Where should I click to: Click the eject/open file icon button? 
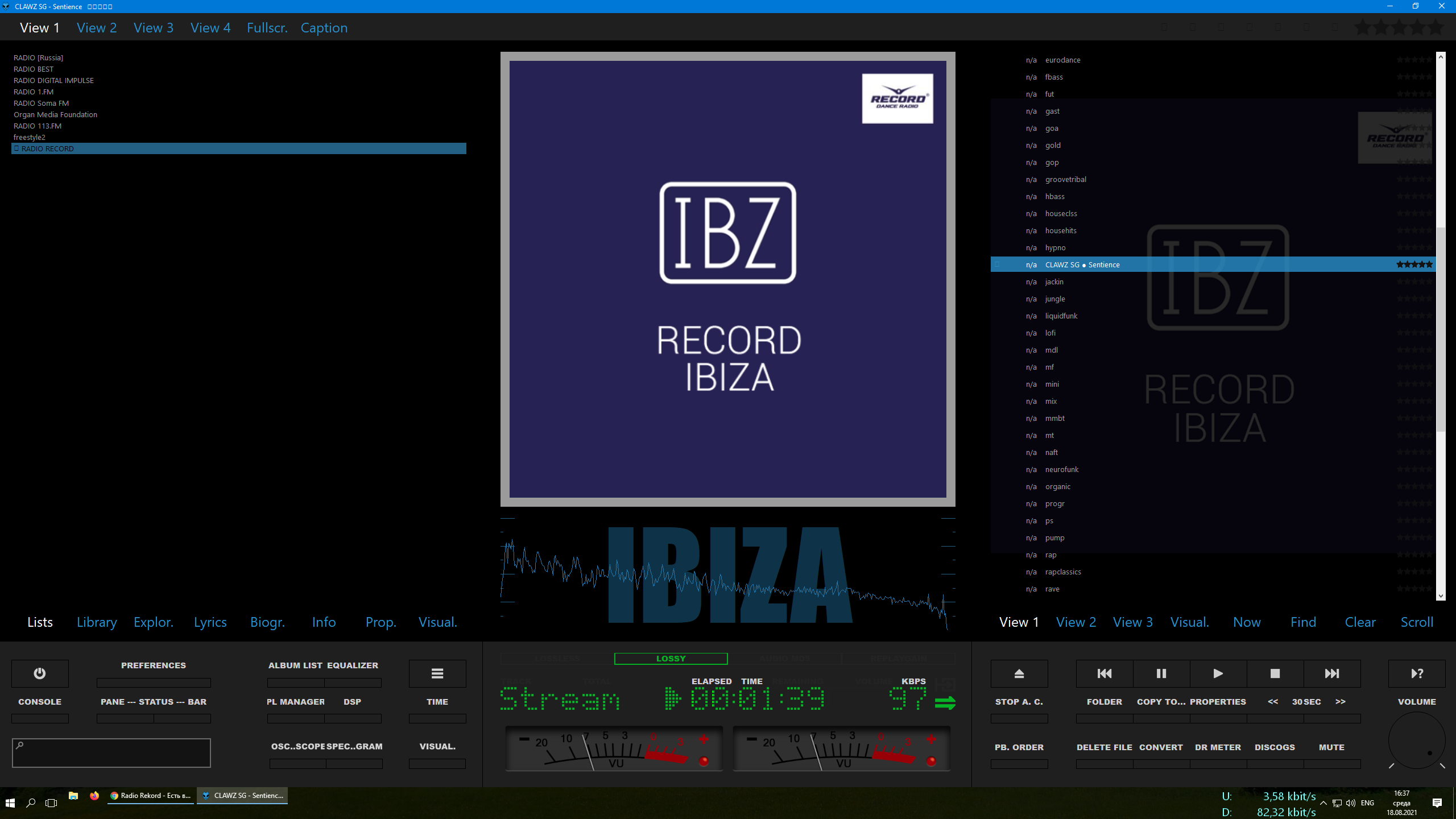pos(1019,673)
